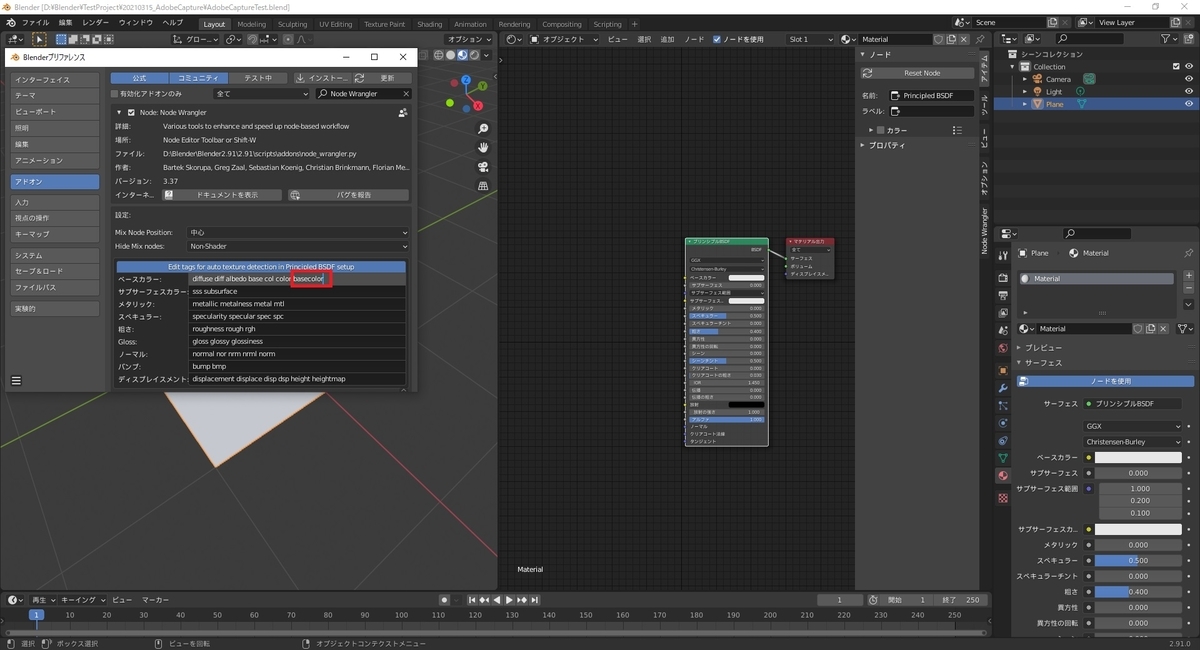Disable Node Wrangler add-on checkbox
Image resolution: width=1200 pixels, height=650 pixels.
131,113
